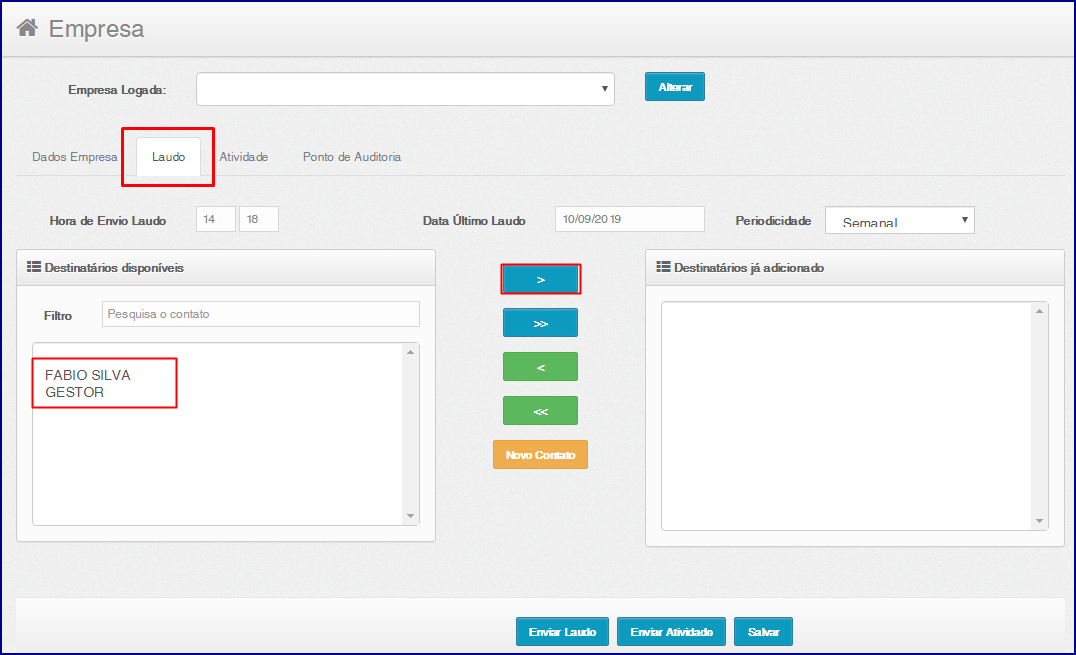
Task: Click scroll down arrow in added recipients list
Action: [1039, 521]
